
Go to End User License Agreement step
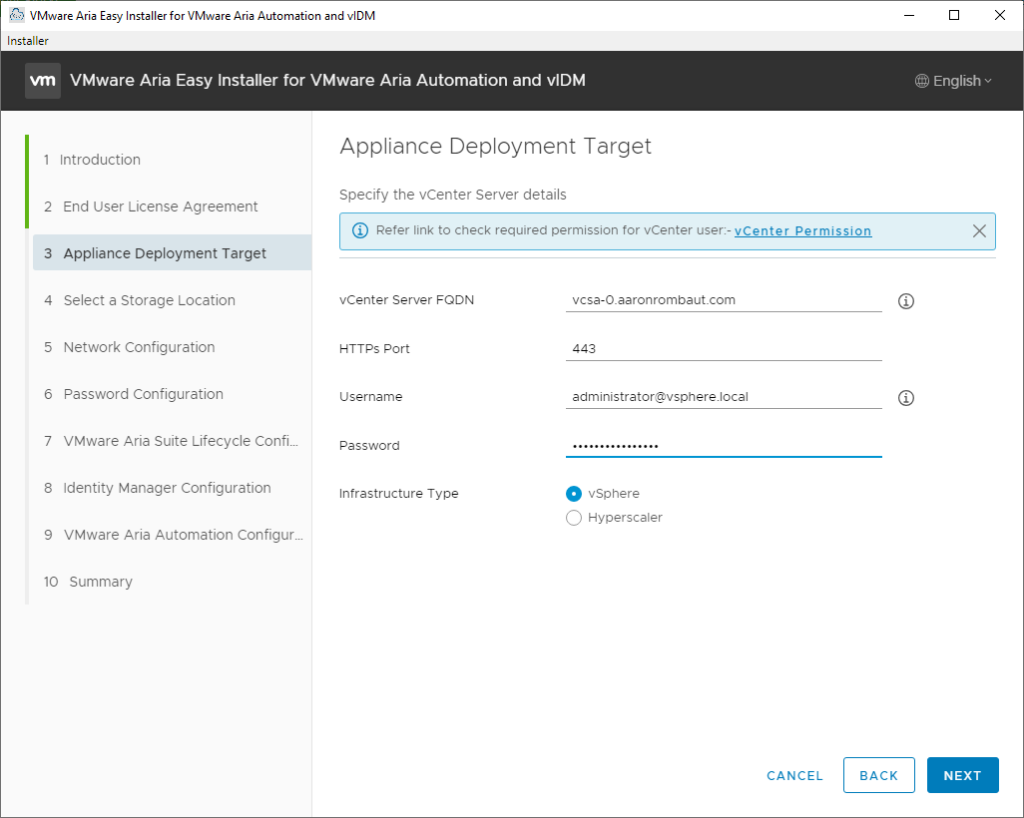coord(160,207)
